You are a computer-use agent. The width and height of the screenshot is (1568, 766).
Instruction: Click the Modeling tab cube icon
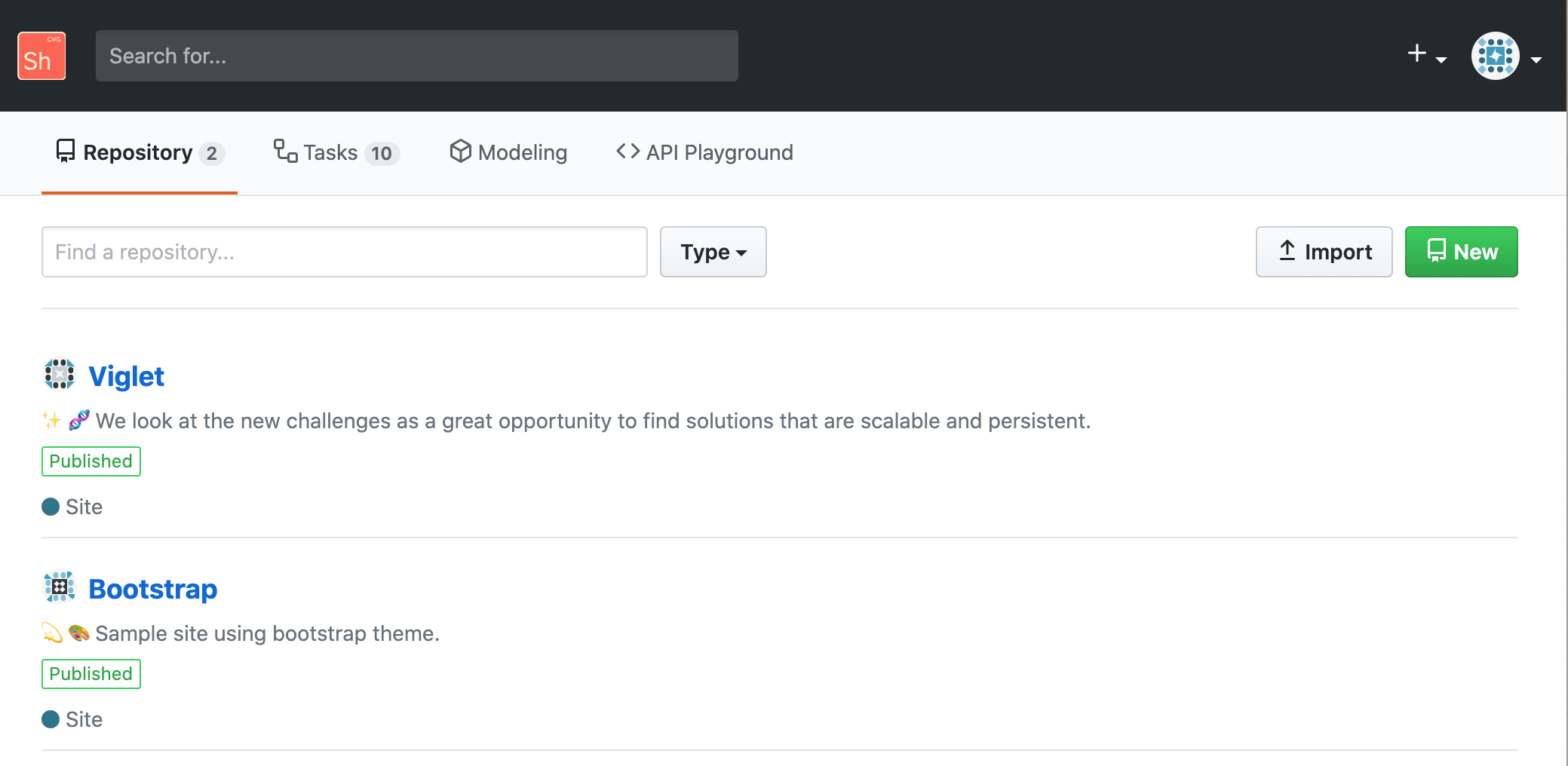coord(460,151)
